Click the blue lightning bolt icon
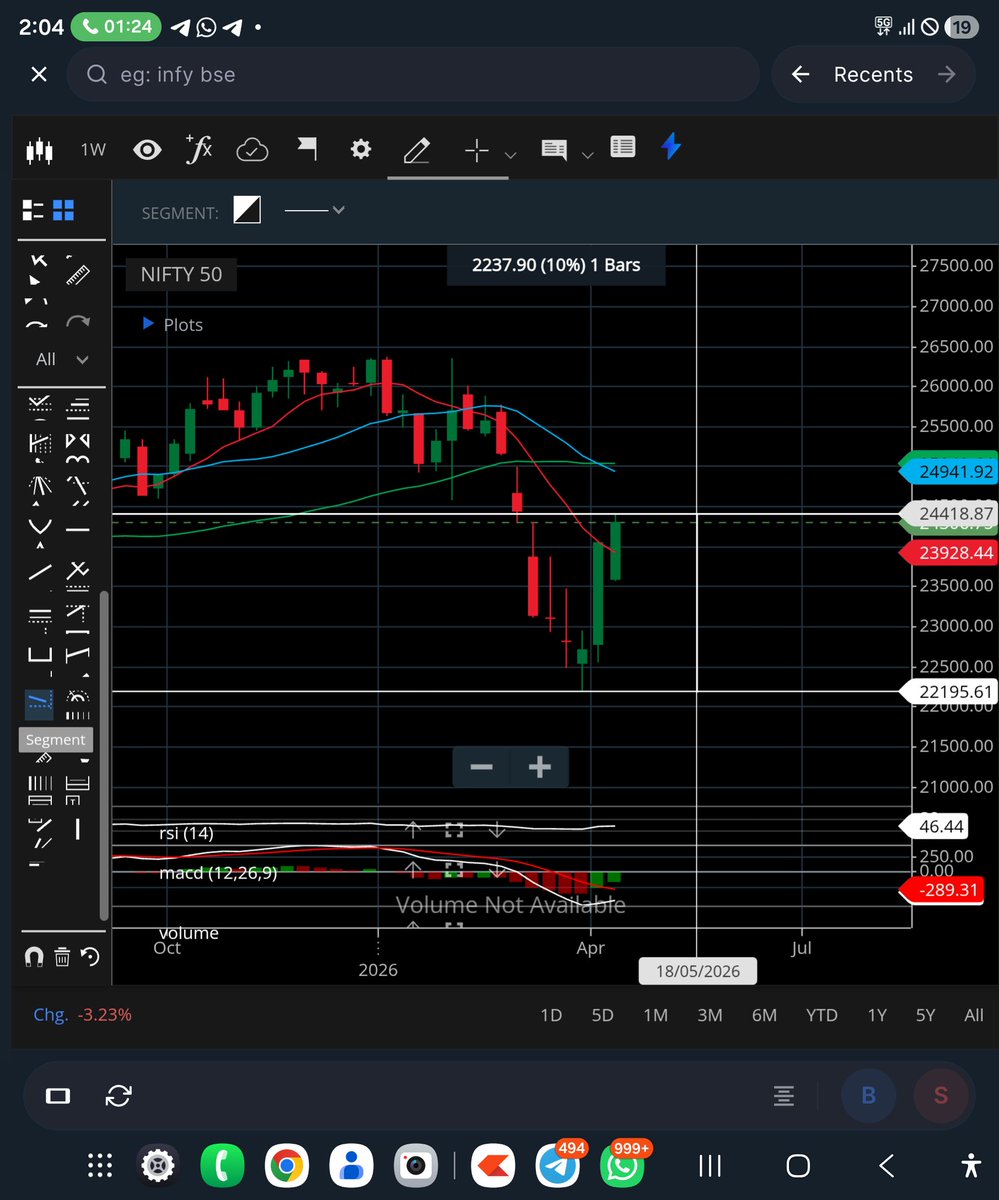 click(x=671, y=147)
